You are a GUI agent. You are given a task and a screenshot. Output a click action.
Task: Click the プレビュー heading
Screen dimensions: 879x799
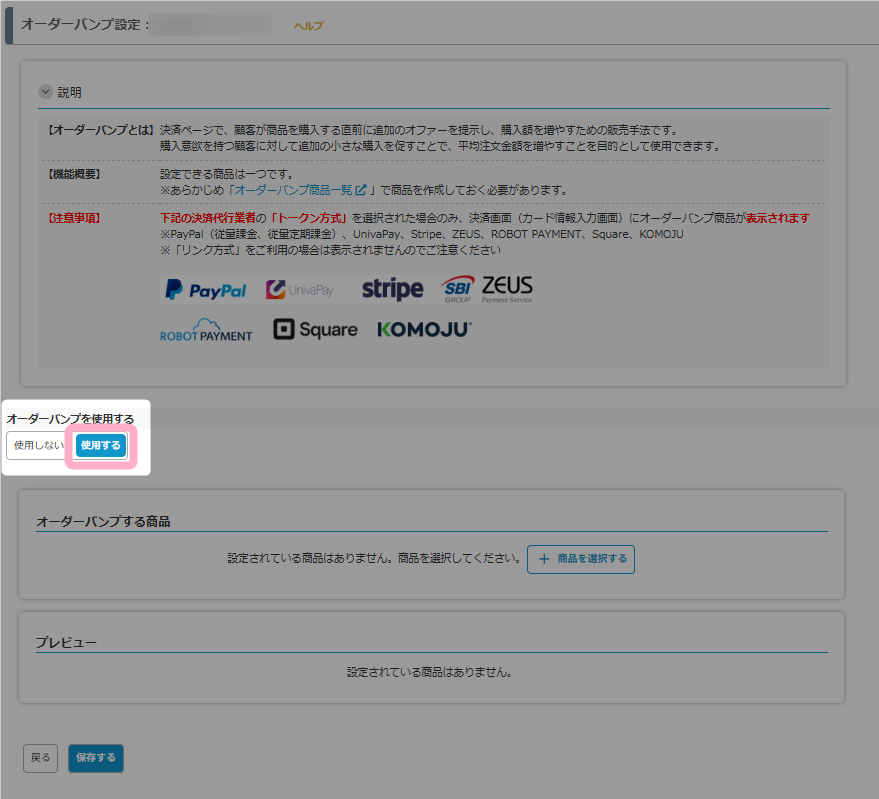(x=66, y=643)
